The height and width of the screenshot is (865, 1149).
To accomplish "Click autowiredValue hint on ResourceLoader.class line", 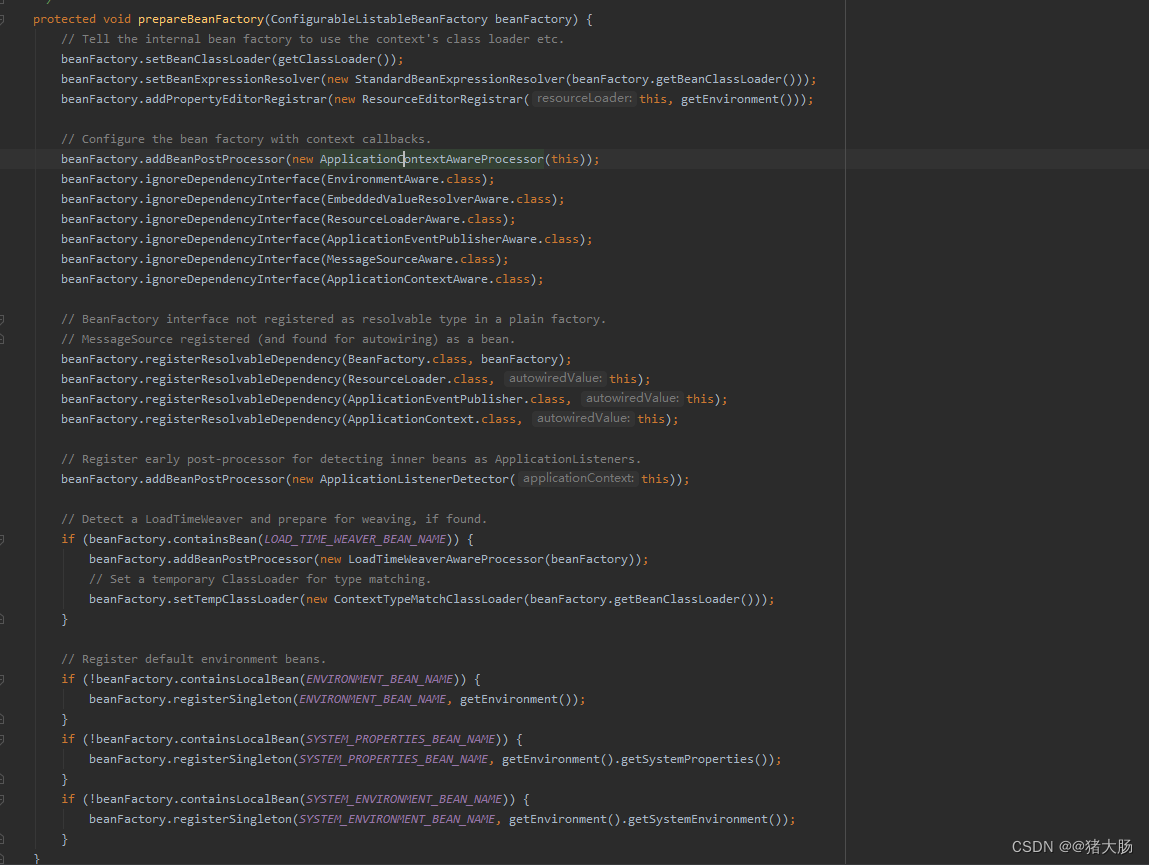I will tap(555, 378).
